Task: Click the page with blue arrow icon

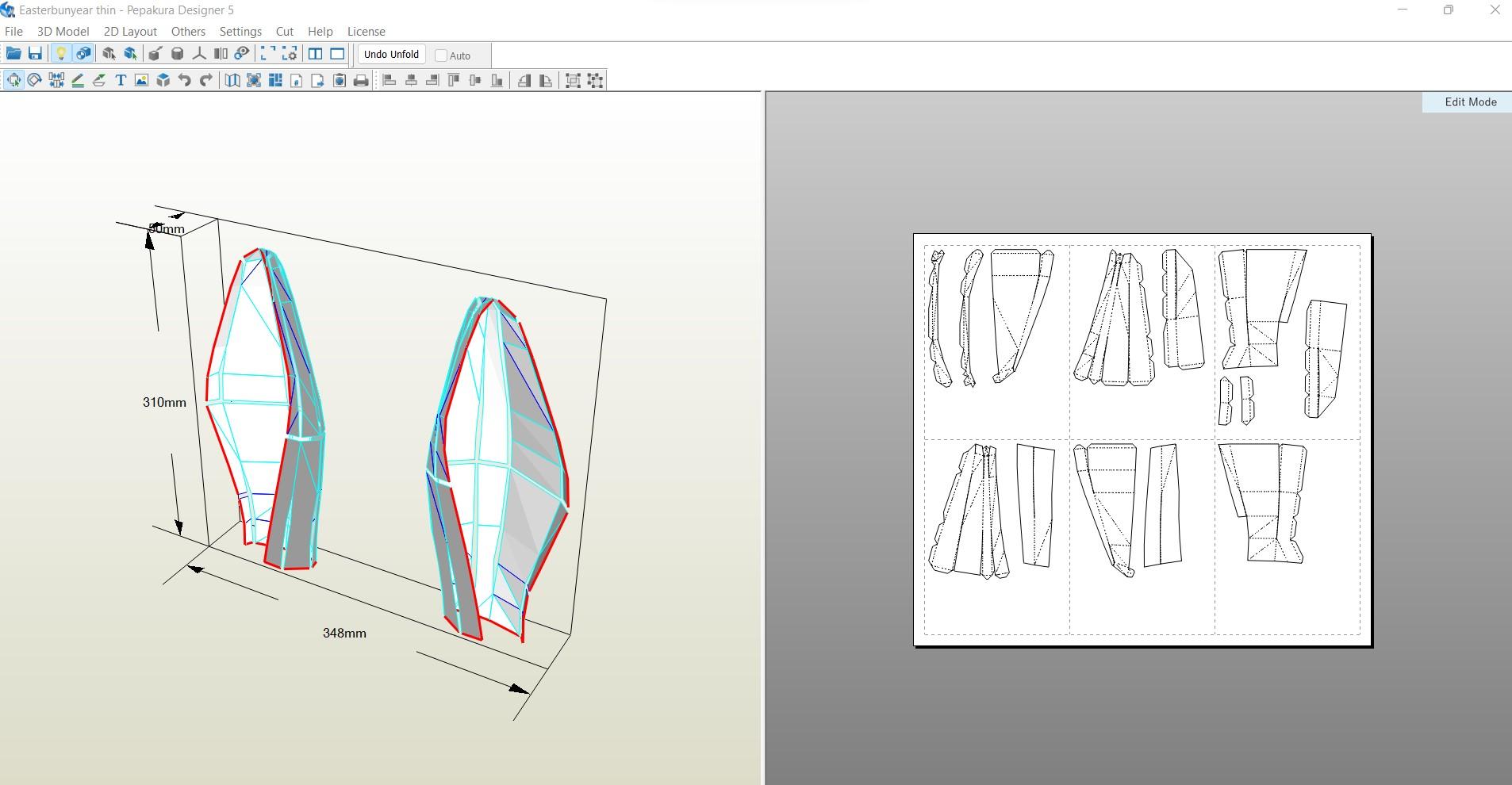Action: pyautogui.click(x=318, y=80)
